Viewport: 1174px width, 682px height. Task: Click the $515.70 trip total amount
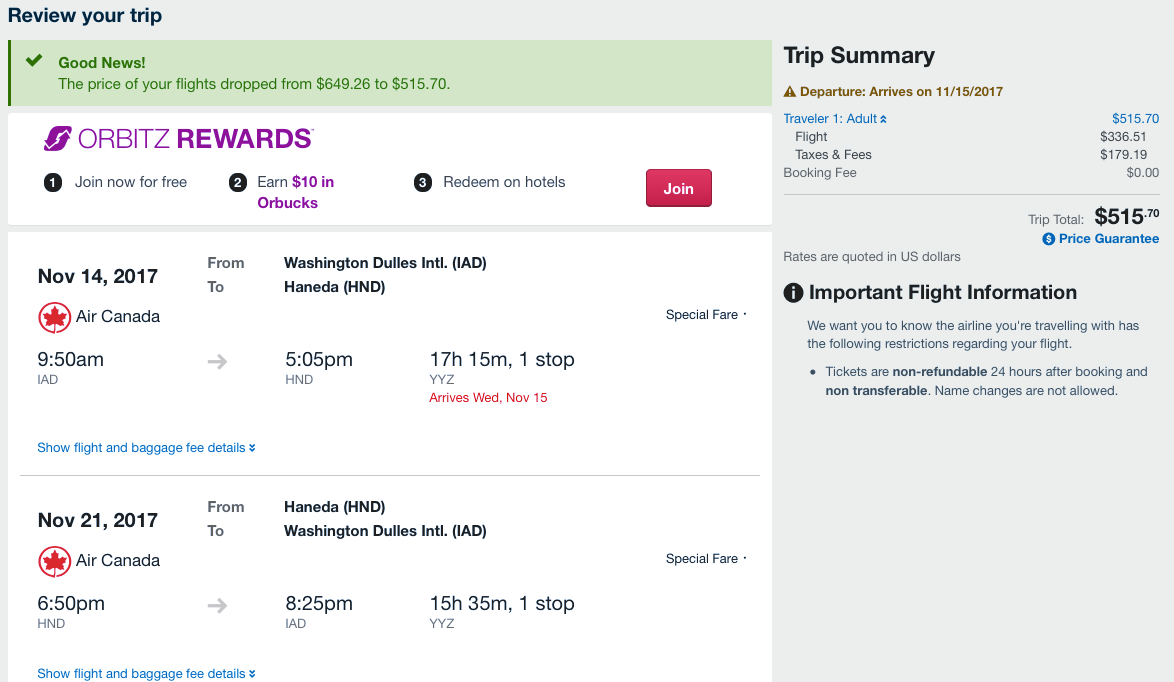[1127, 216]
